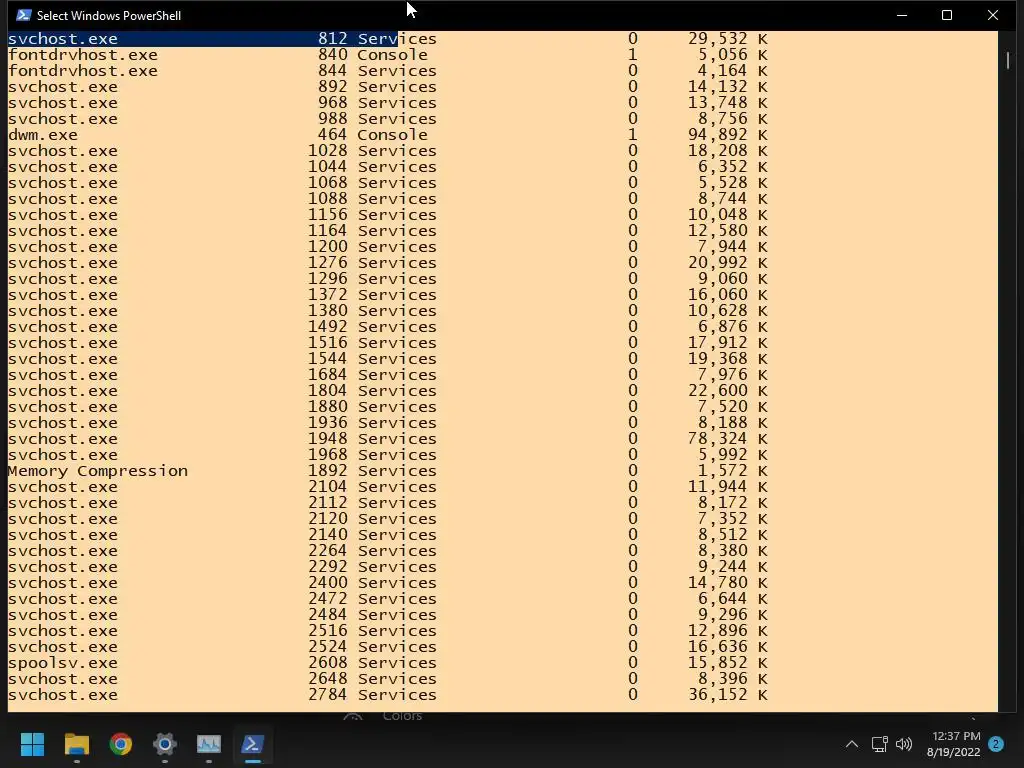Click svchost.exe with PID 1028
The height and width of the screenshot is (768, 1024).
click(x=63, y=151)
